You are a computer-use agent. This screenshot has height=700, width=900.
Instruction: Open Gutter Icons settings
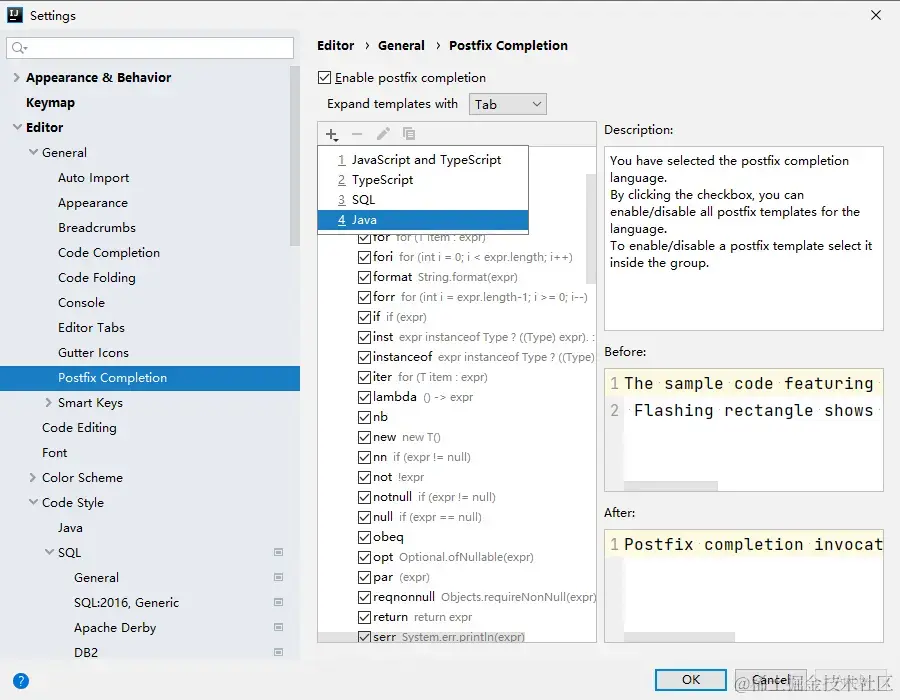94,353
